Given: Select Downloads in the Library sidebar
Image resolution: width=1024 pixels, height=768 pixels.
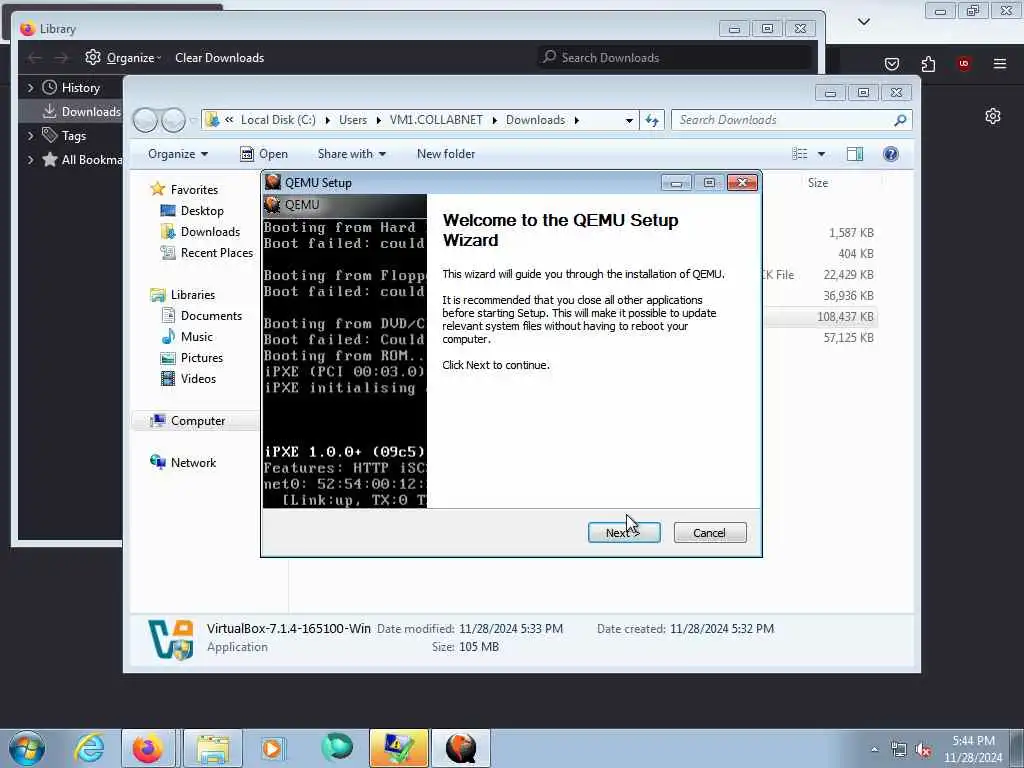Looking at the screenshot, I should coord(81,112).
